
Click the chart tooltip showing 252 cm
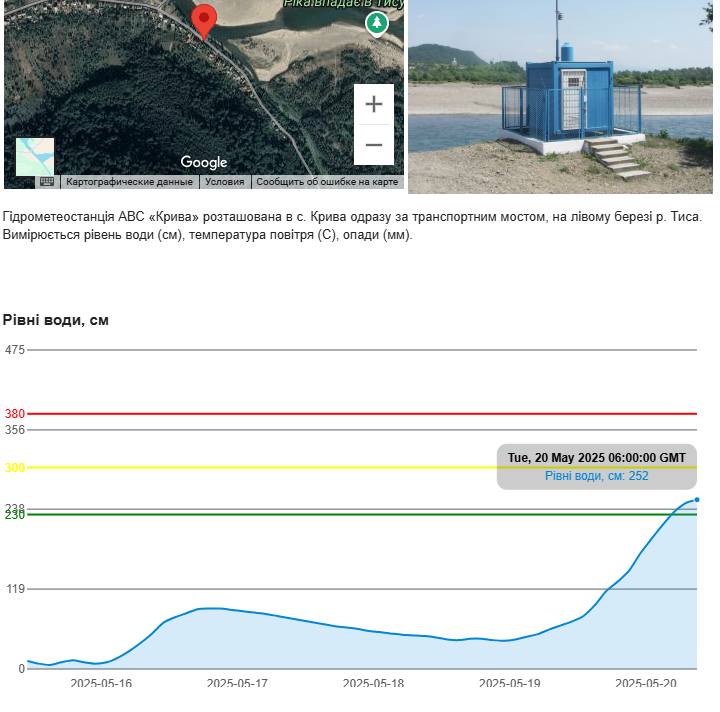(596, 466)
